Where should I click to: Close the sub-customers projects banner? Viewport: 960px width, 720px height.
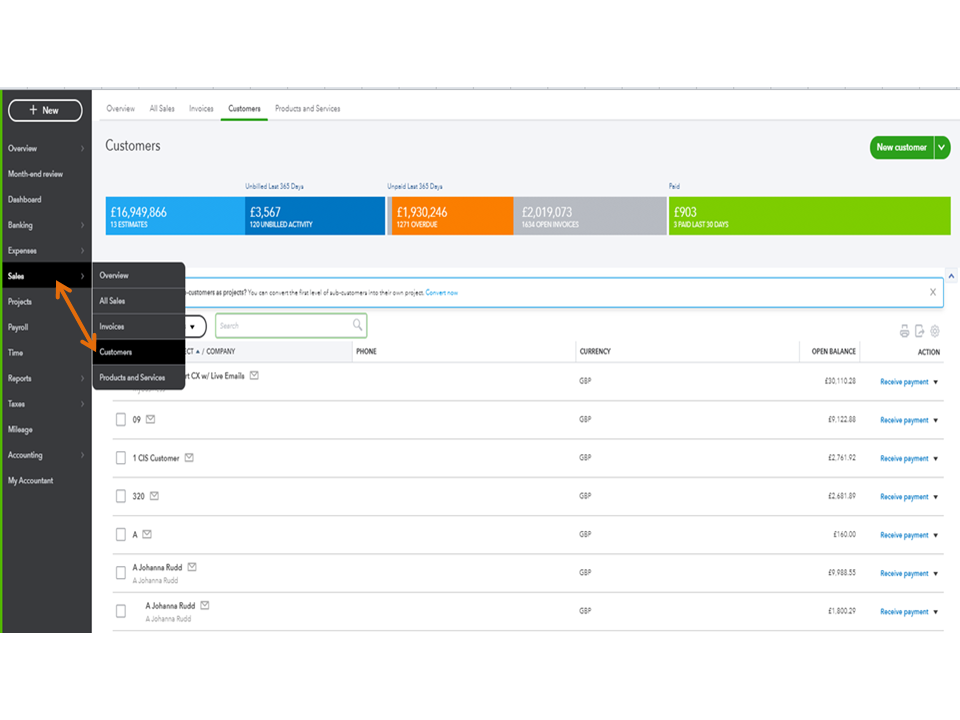(x=932, y=292)
